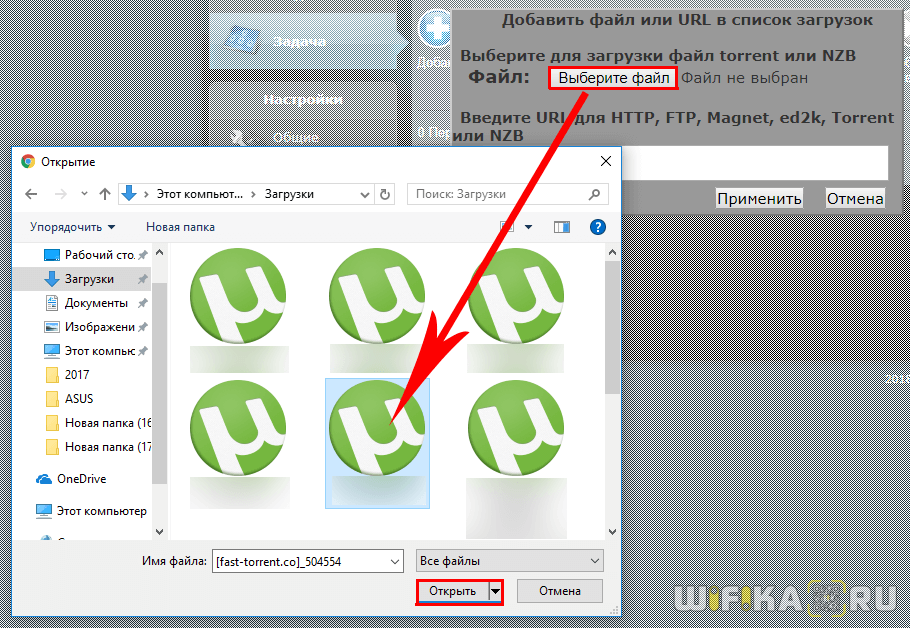Go up one folder level
Image resolution: width=910 pixels, height=628 pixels.
point(105,194)
